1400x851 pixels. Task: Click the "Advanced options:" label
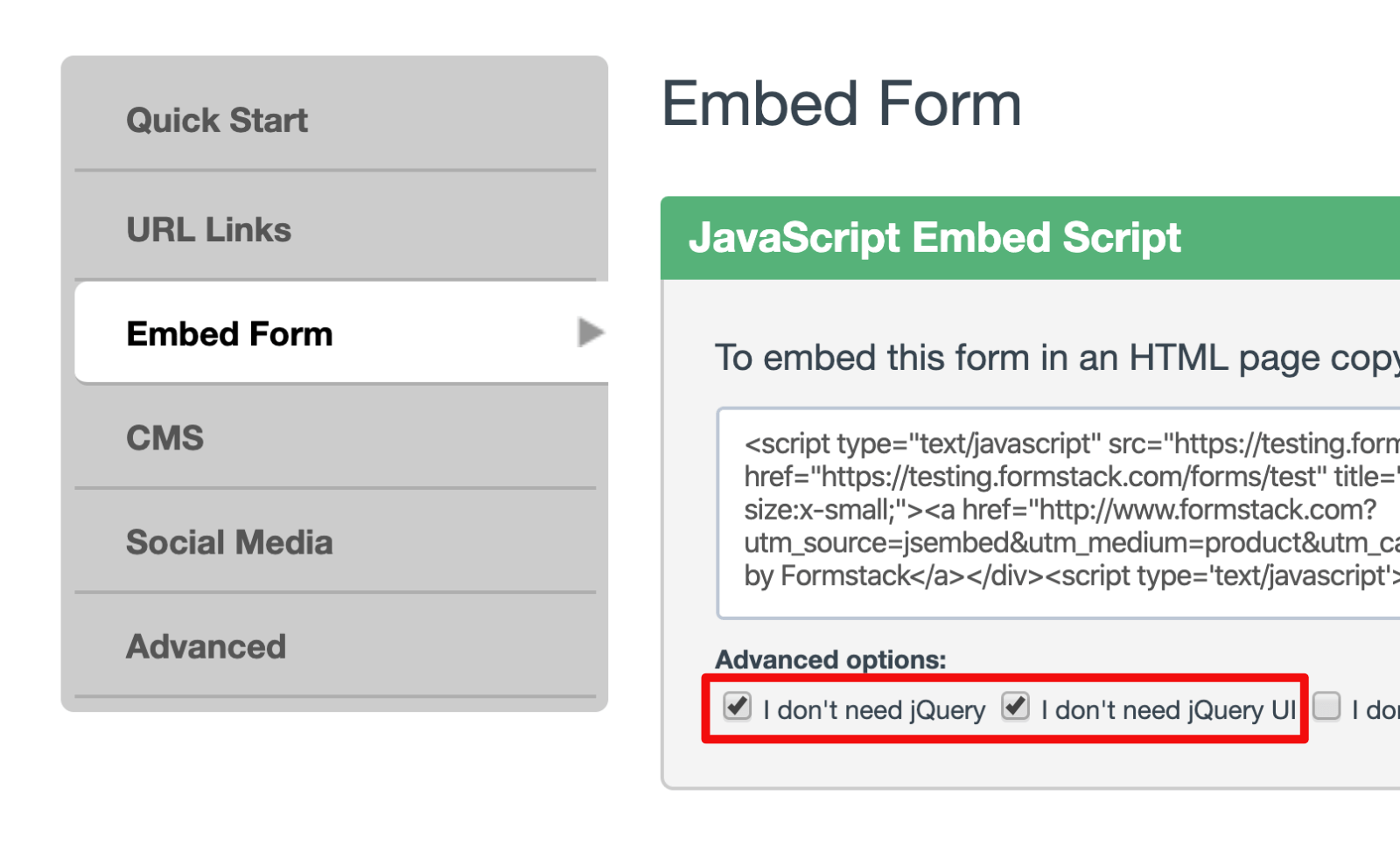(x=830, y=659)
